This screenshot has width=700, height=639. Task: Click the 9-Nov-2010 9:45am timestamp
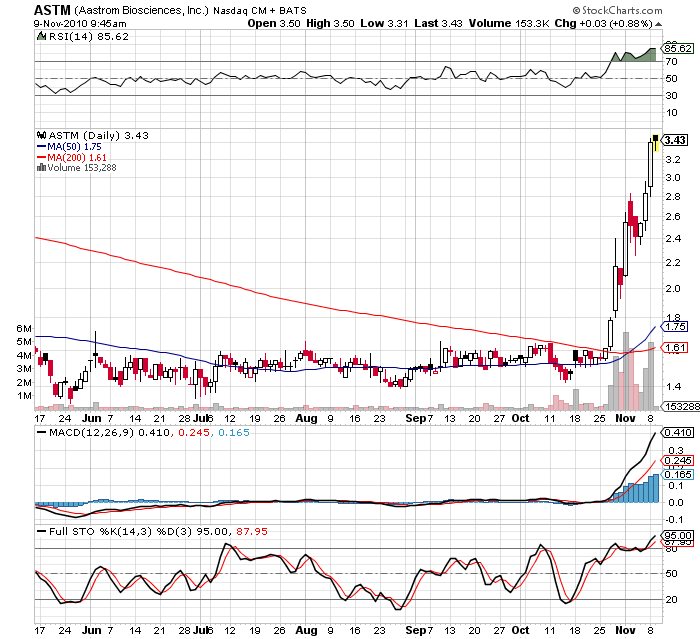pyautogui.click(x=80, y=24)
